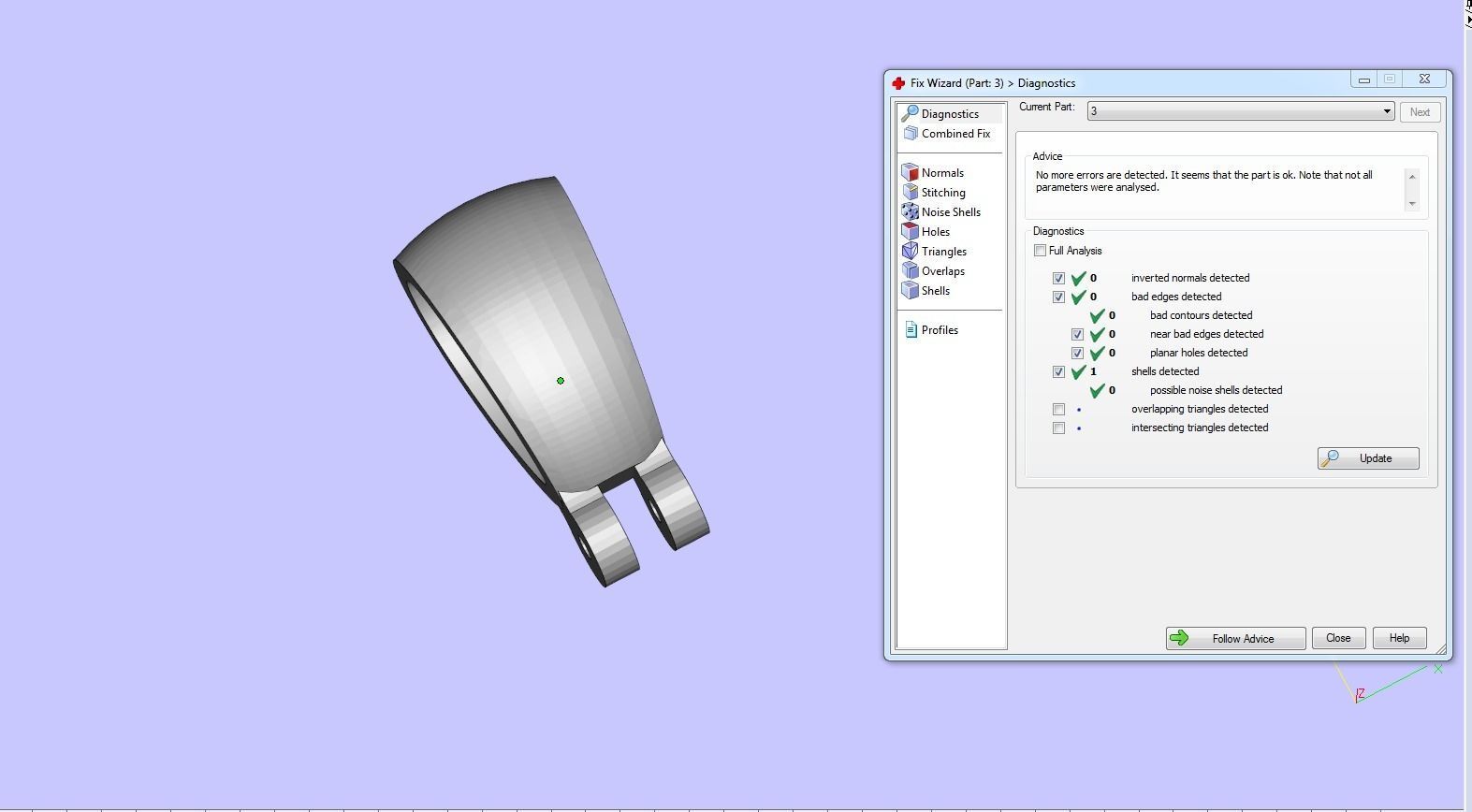Click green checkmark beside near bad edges
The image size is (1472, 812).
click(1098, 334)
